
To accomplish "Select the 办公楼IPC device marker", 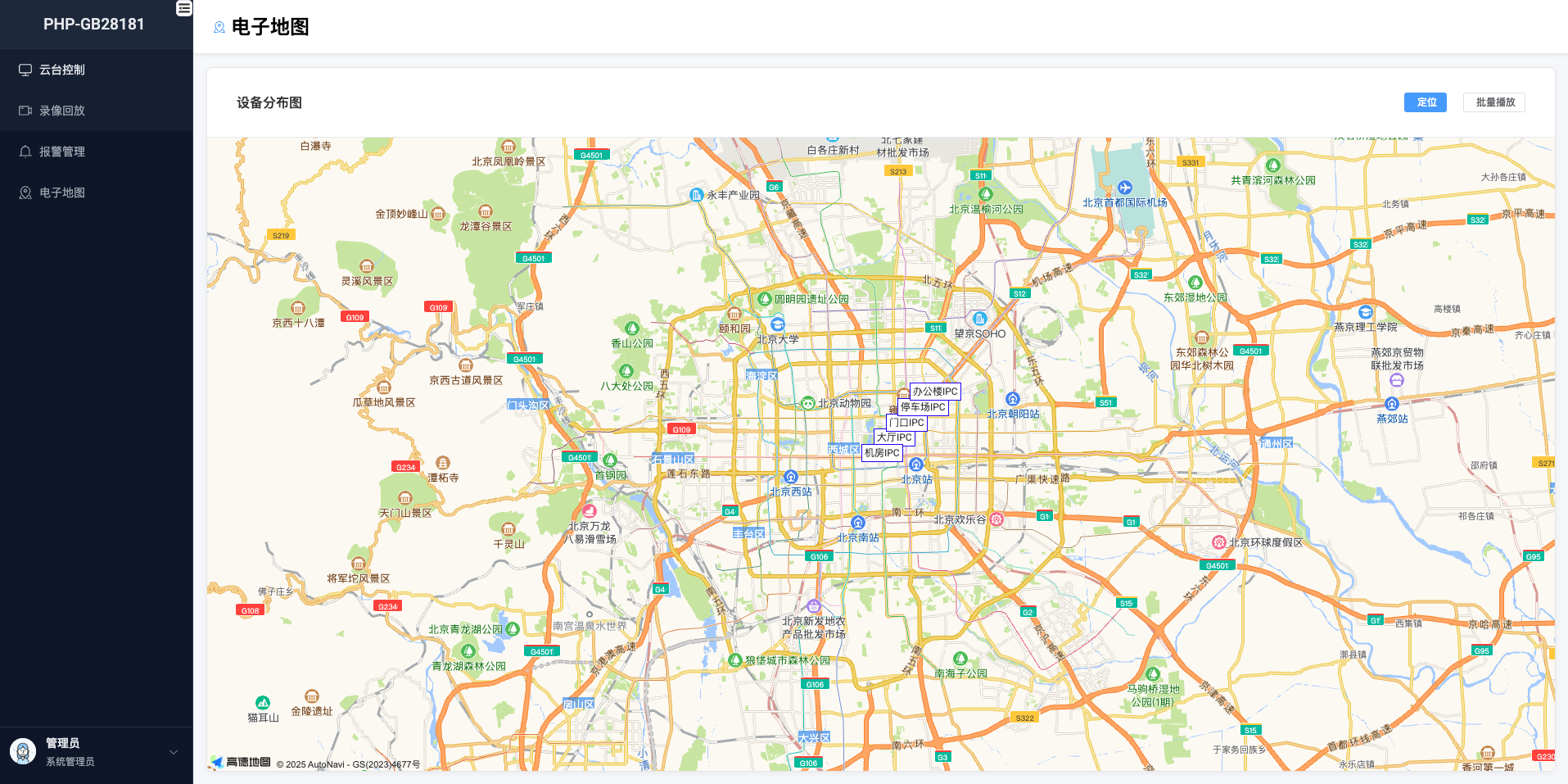I will 934,392.
